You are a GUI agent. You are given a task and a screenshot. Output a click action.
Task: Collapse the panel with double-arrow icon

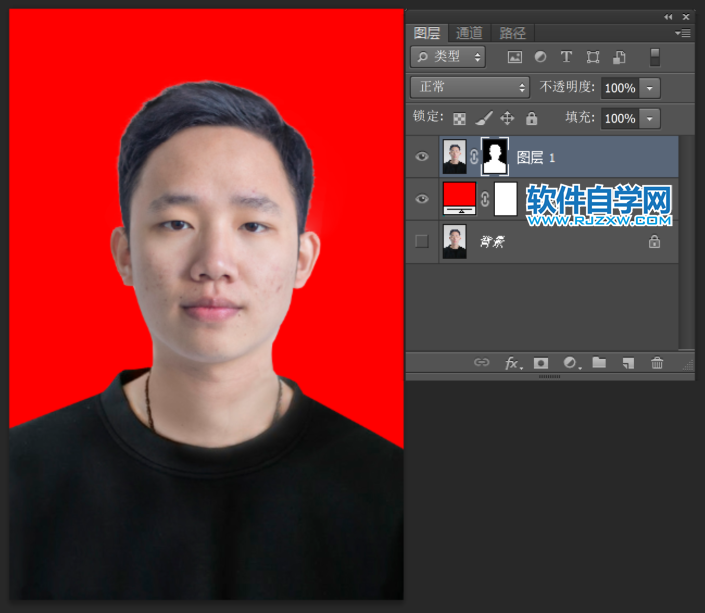point(668,17)
